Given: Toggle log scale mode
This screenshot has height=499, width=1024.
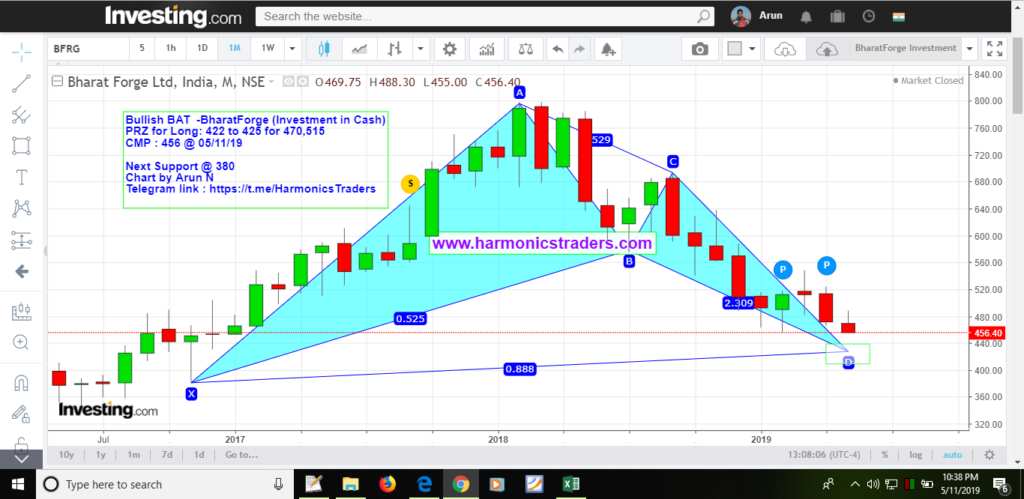Looking at the screenshot, I should [916, 455].
